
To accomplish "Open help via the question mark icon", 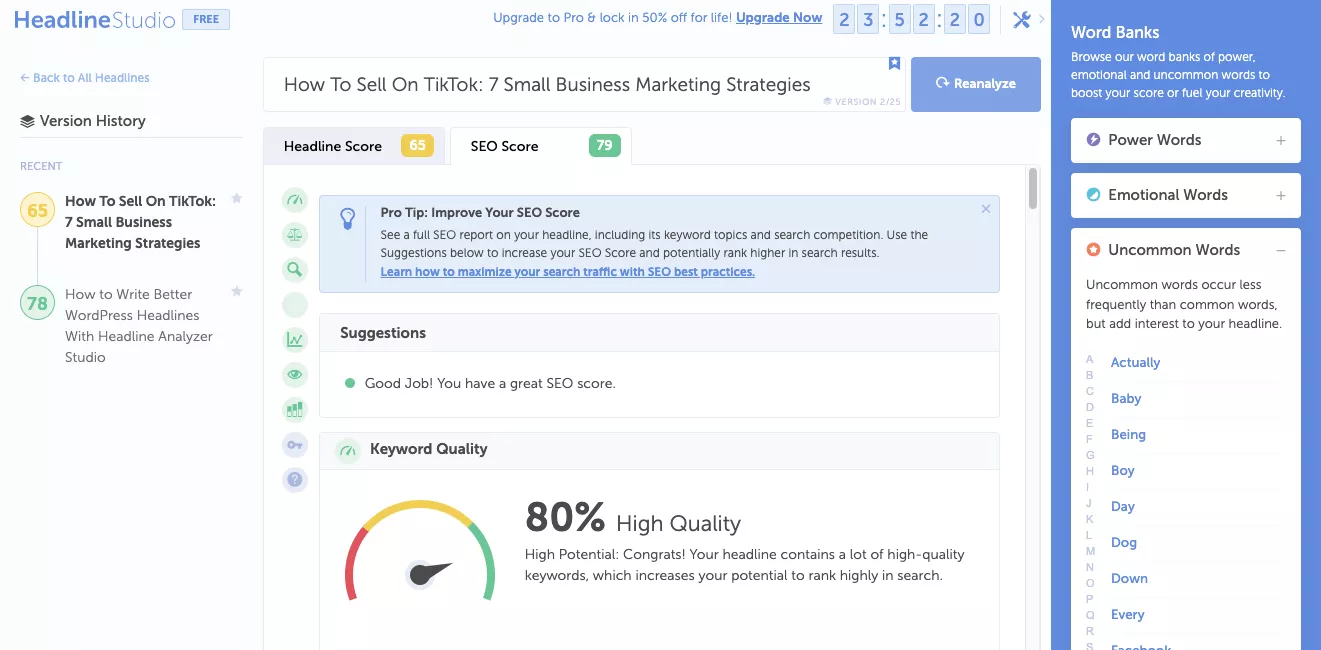I will click(x=294, y=480).
